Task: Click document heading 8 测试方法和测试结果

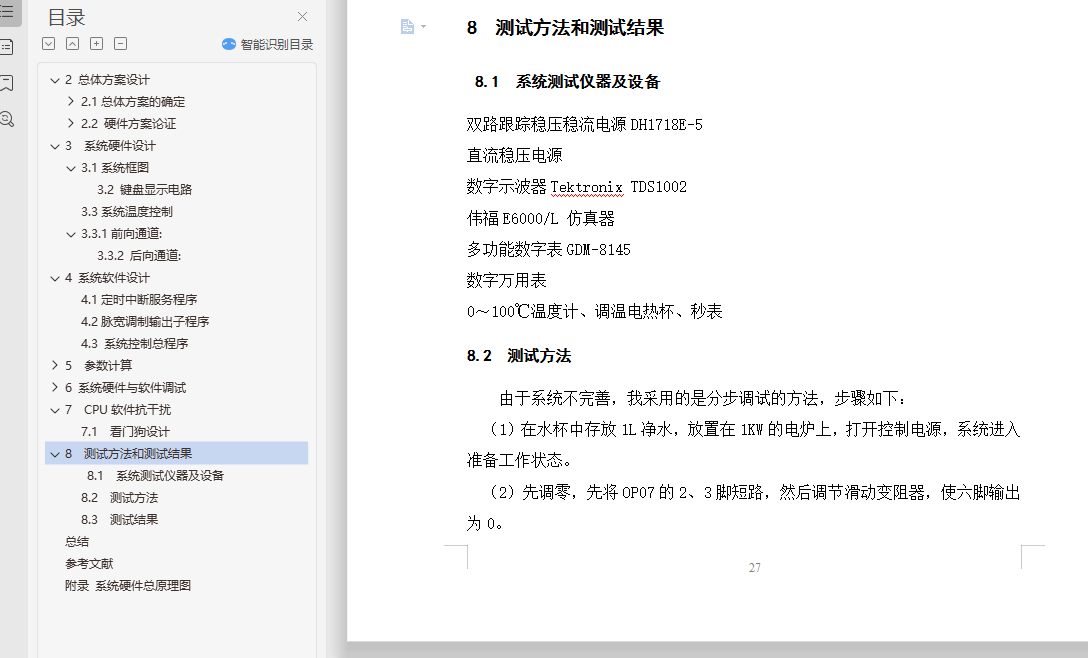Action: 566,28
